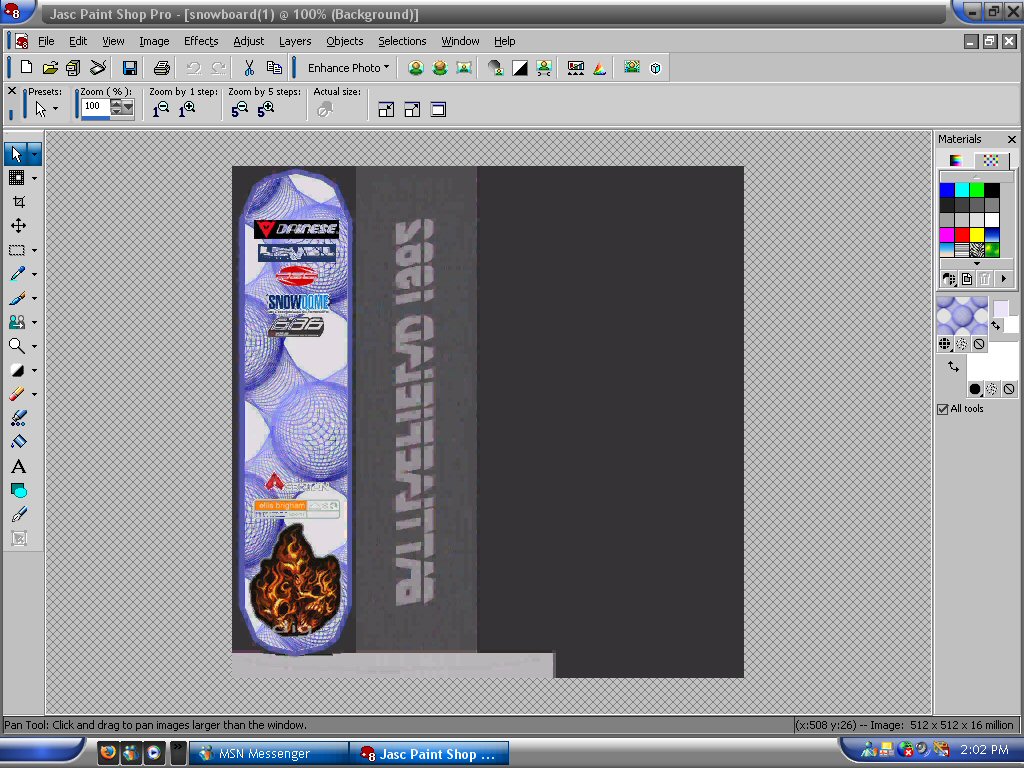
Task: Open the swatch options arrow menu
Action: point(1004,279)
